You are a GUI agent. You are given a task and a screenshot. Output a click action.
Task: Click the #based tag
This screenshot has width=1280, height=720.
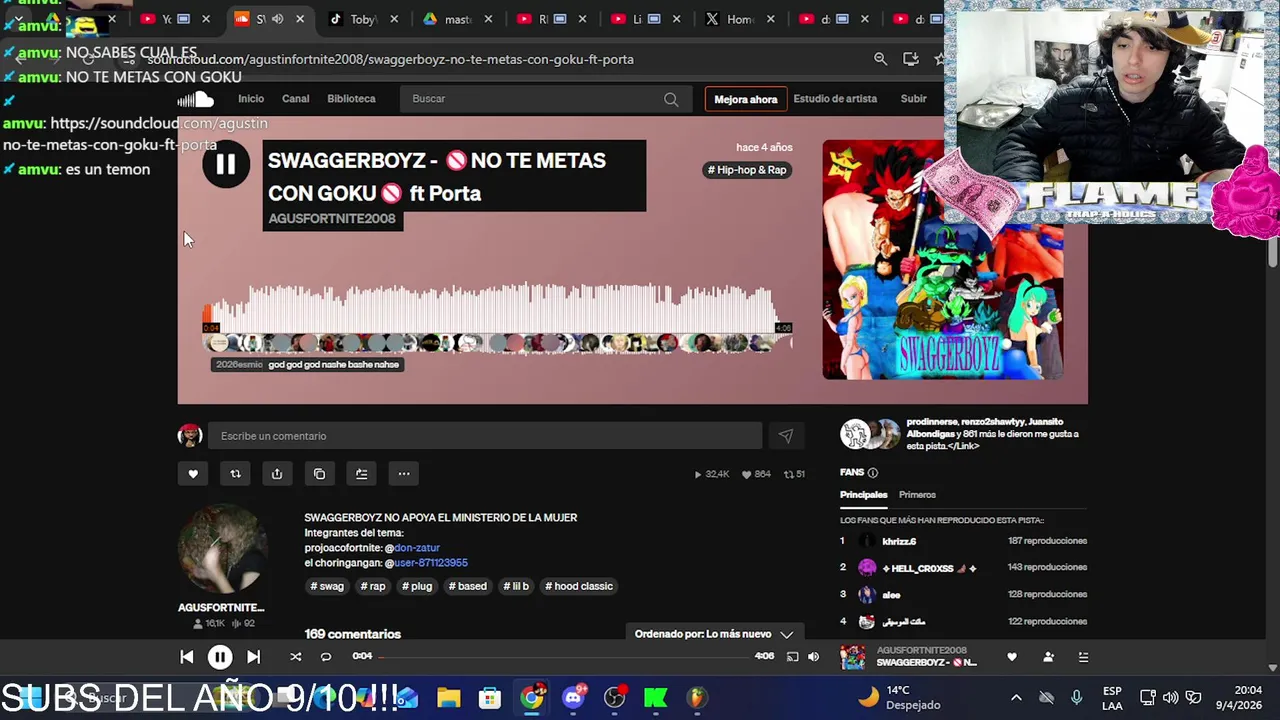pos(467,586)
